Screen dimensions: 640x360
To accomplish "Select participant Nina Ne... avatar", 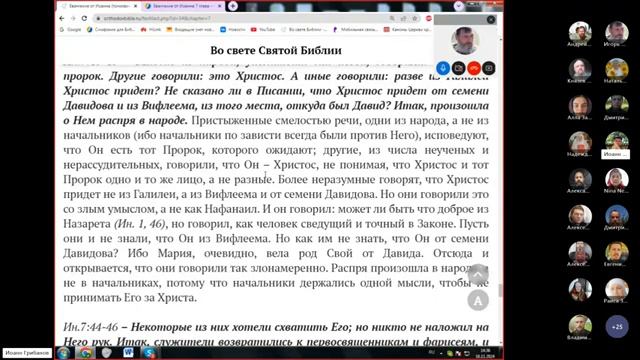I will (616, 179).
